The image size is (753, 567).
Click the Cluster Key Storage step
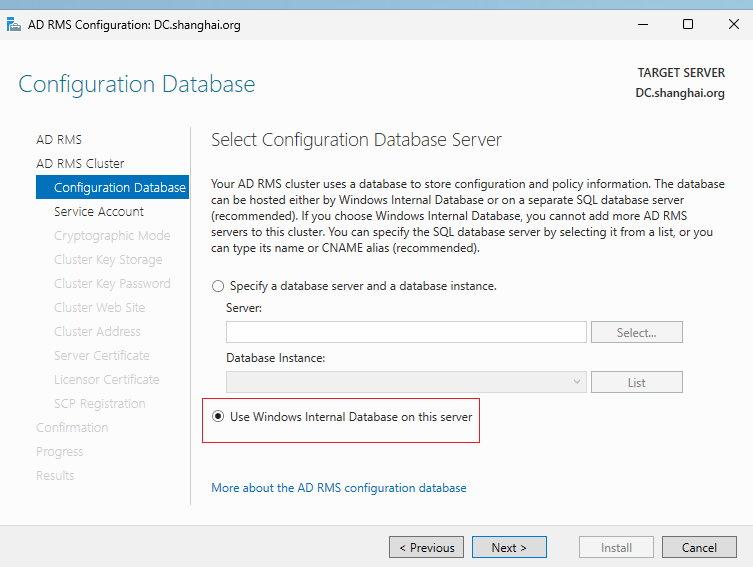pyautogui.click(x=108, y=260)
